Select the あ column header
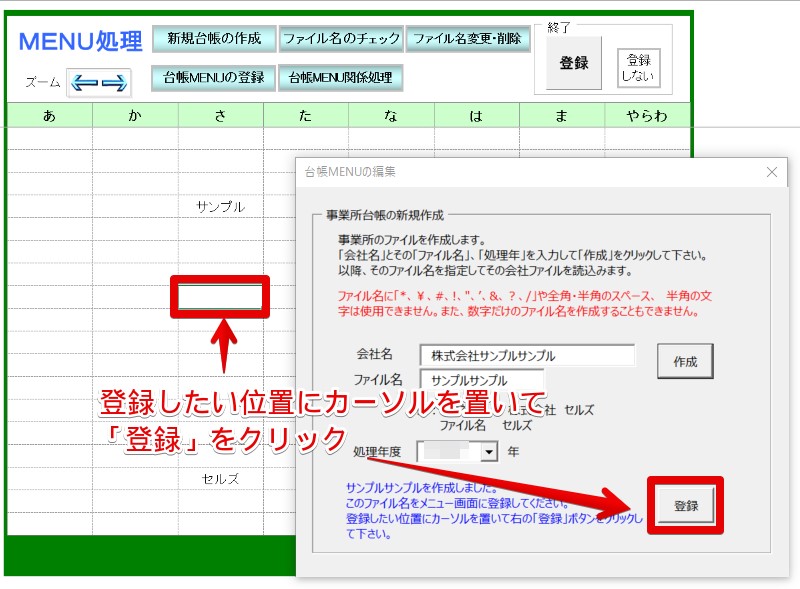 (49, 116)
